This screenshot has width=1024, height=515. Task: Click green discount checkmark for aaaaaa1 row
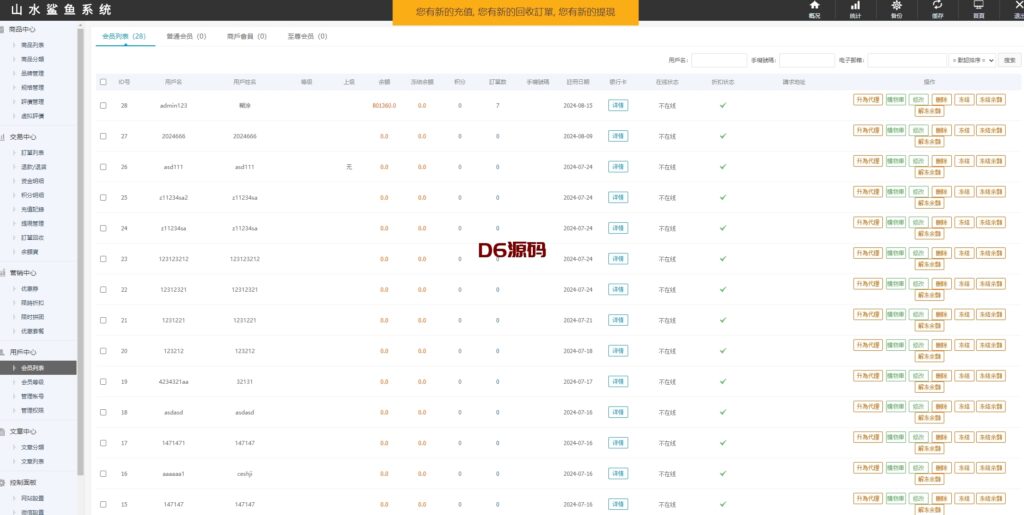[x=723, y=473]
